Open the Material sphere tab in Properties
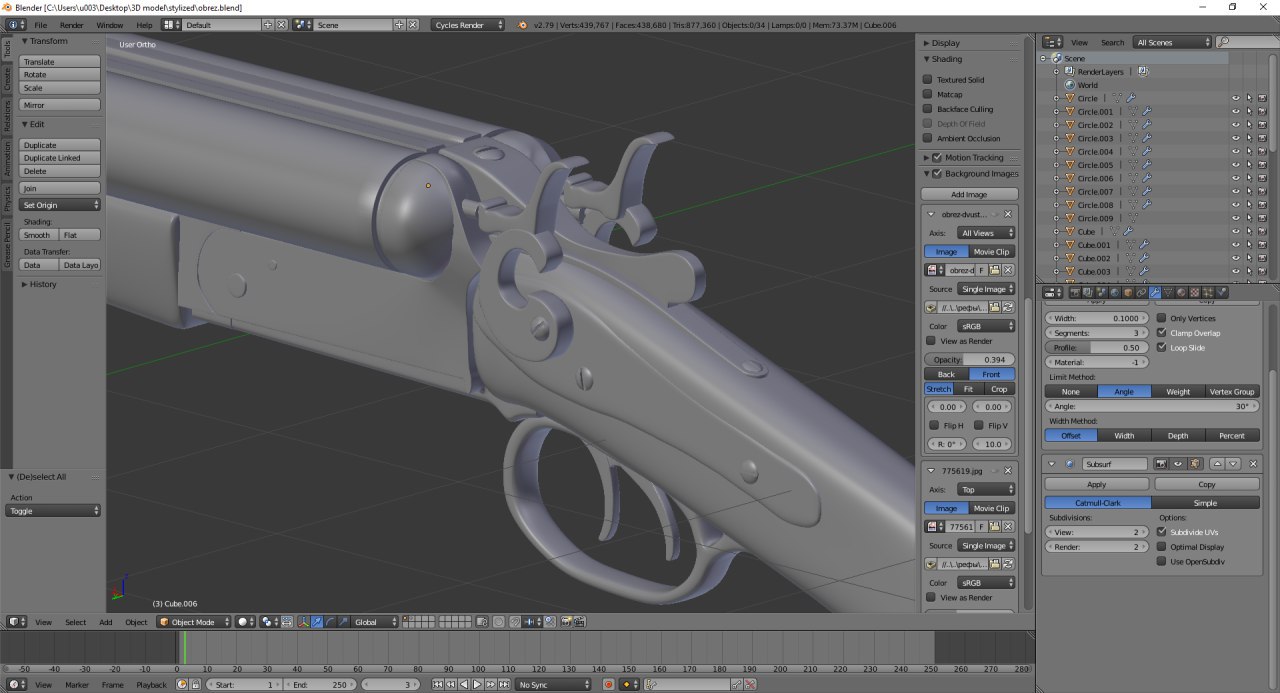The image size is (1280, 693). 1181,292
